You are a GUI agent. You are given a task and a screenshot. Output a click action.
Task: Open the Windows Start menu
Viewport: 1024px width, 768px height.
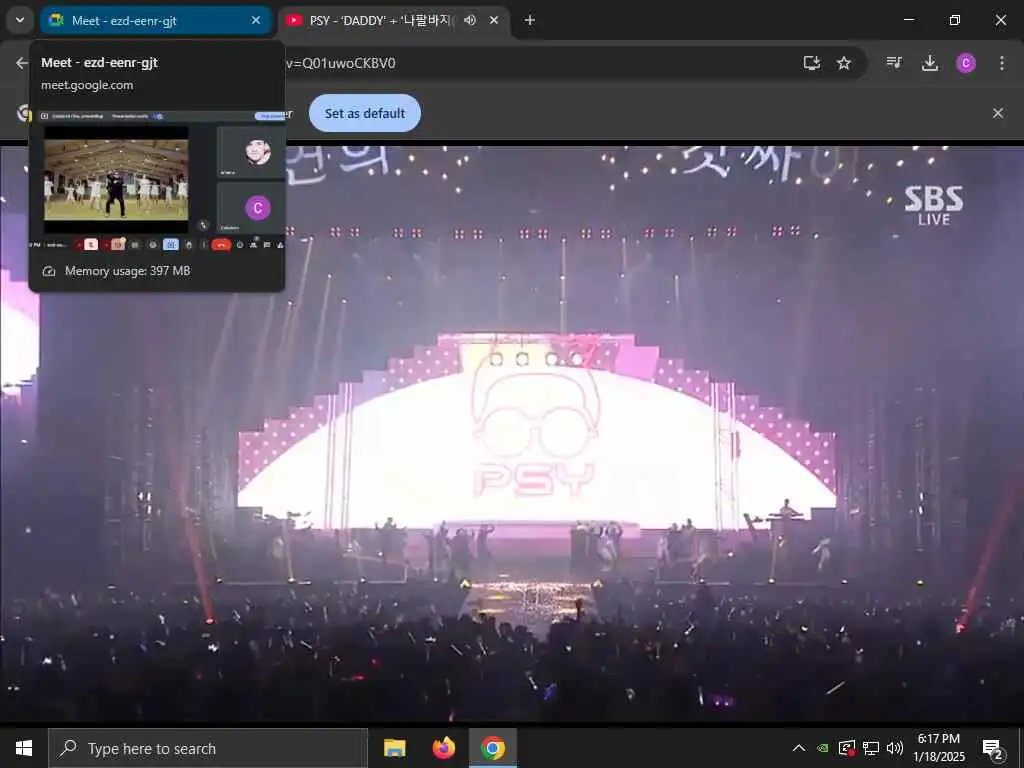[24, 748]
